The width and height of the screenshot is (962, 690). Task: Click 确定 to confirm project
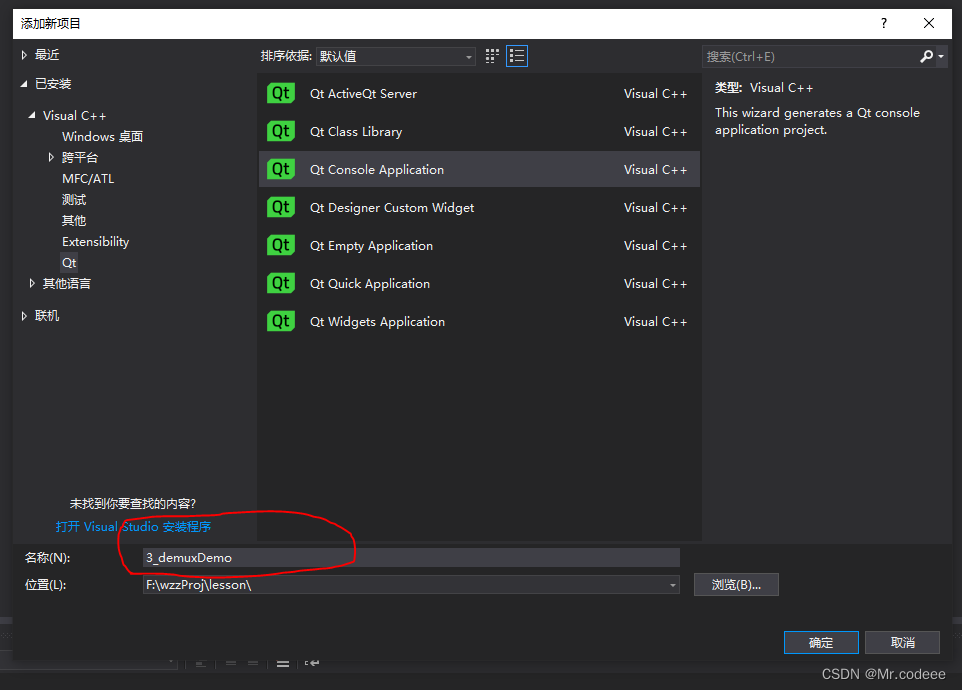821,642
